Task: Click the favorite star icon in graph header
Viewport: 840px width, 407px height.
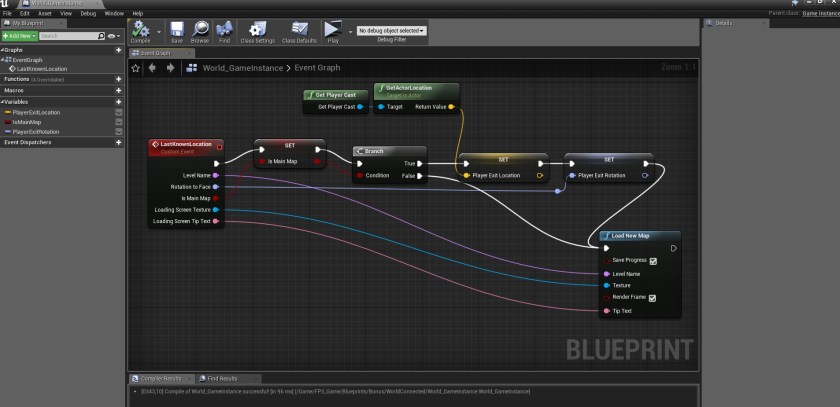Action: pos(136,68)
